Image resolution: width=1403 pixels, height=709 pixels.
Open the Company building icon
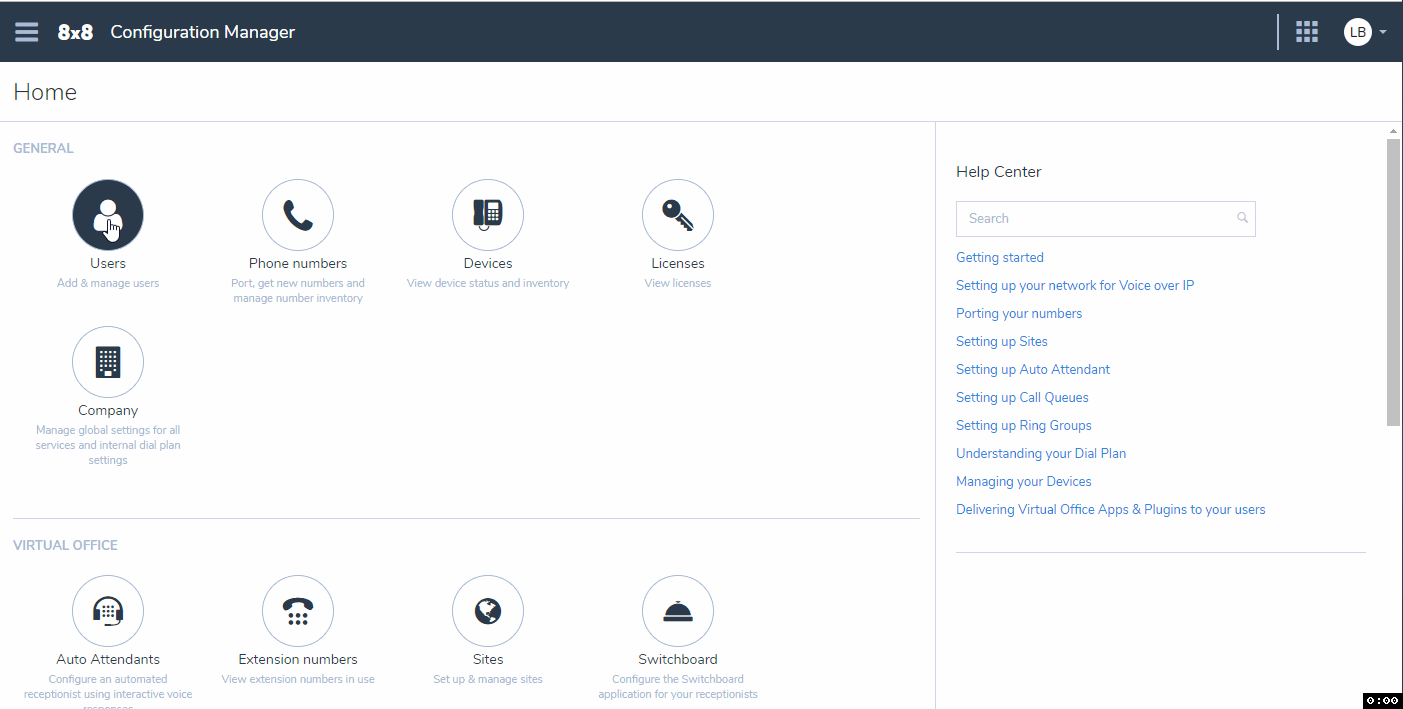point(108,362)
